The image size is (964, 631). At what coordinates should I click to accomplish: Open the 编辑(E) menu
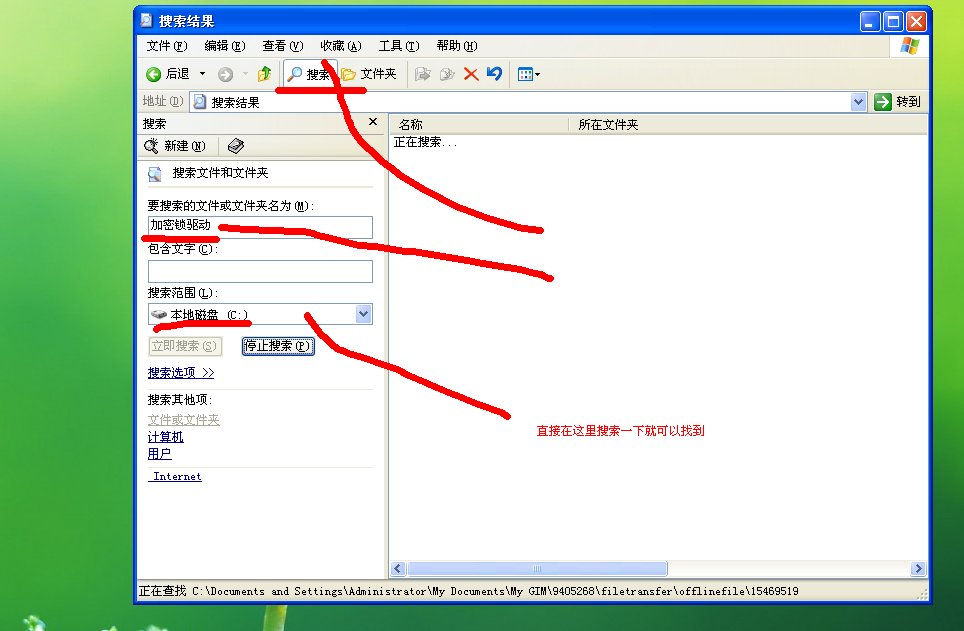point(224,46)
